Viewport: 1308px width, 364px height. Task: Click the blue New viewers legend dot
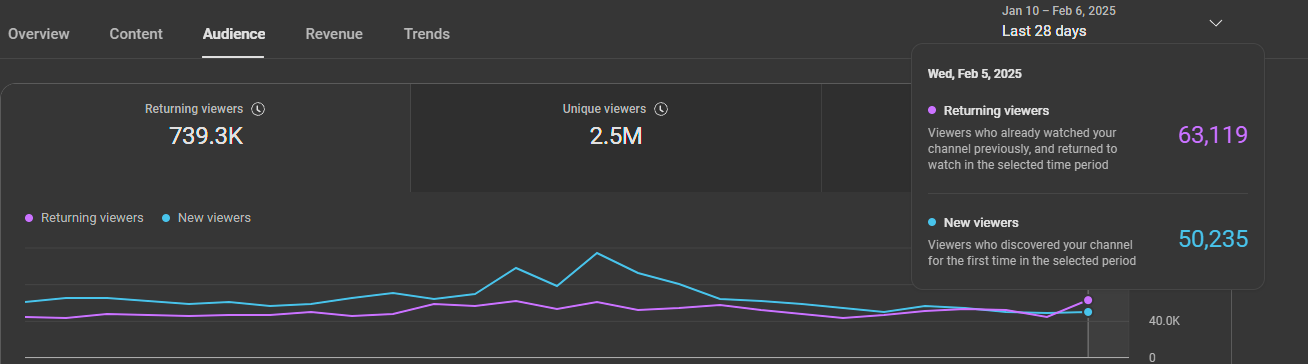pyautogui.click(x=165, y=218)
